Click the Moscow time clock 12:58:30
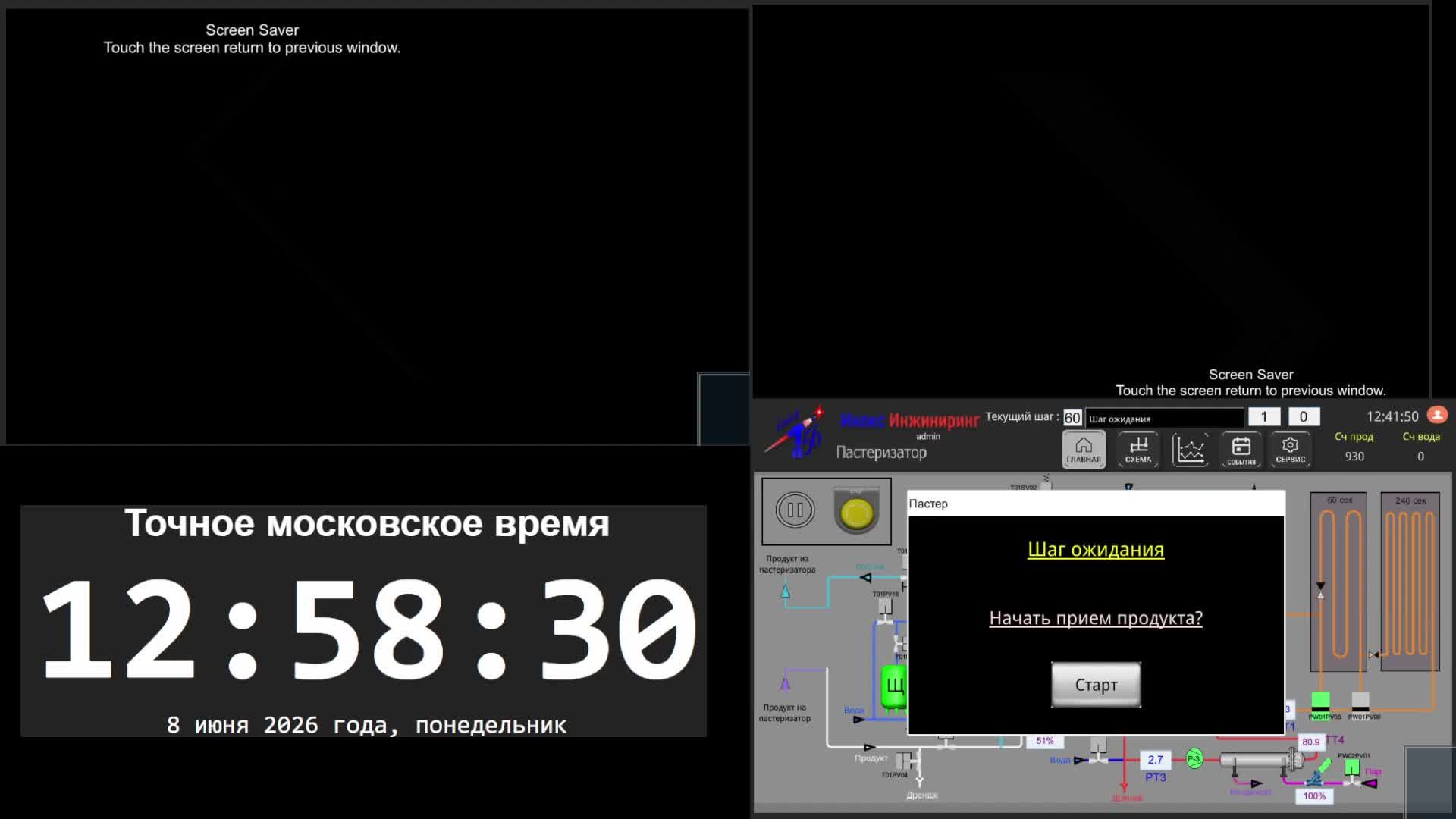 [368, 629]
